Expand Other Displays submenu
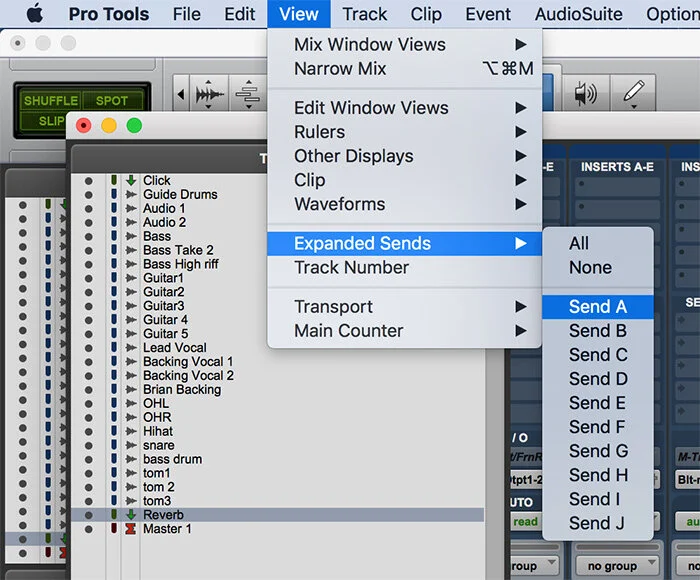 pos(404,156)
